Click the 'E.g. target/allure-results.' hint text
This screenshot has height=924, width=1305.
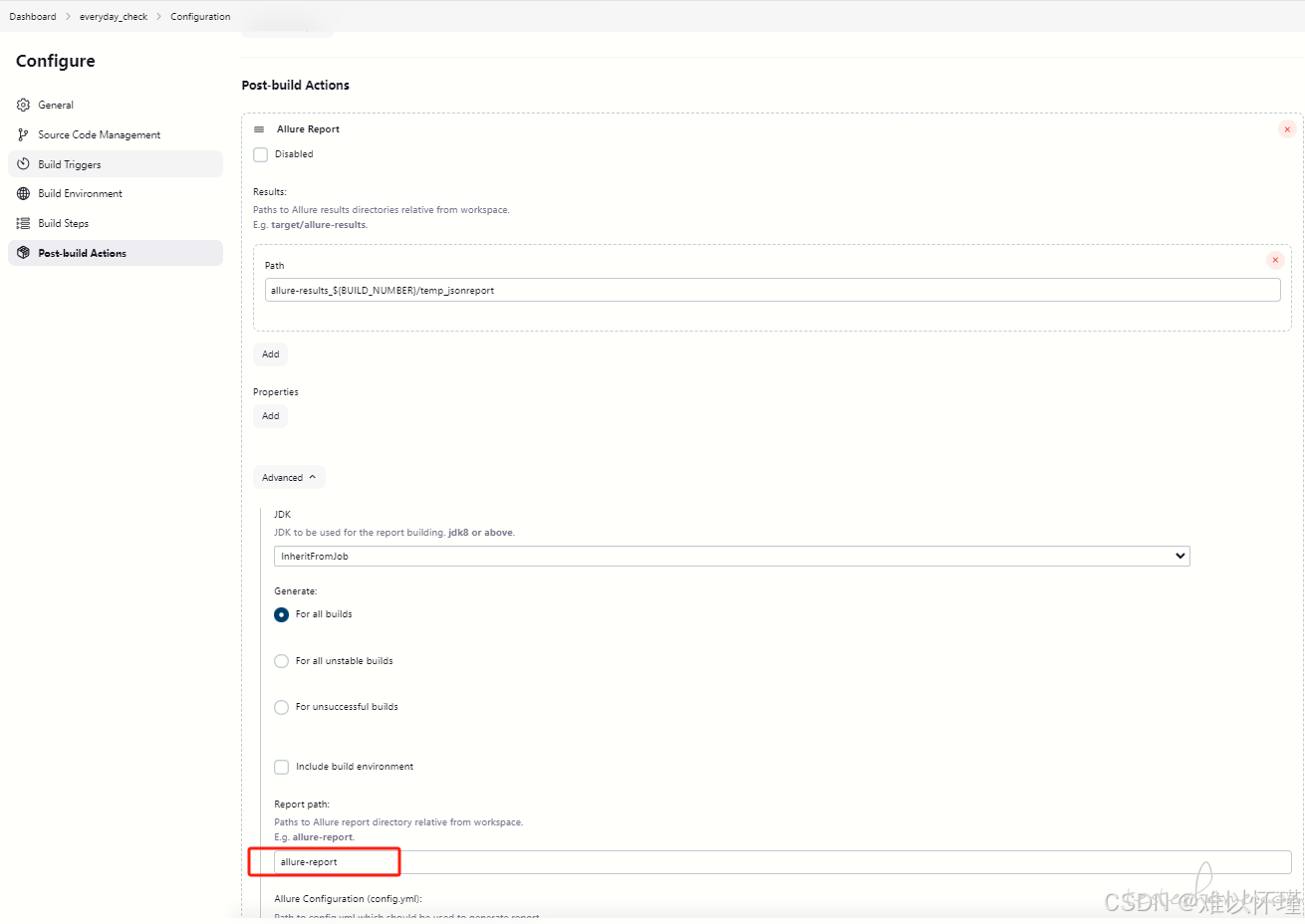coord(310,225)
